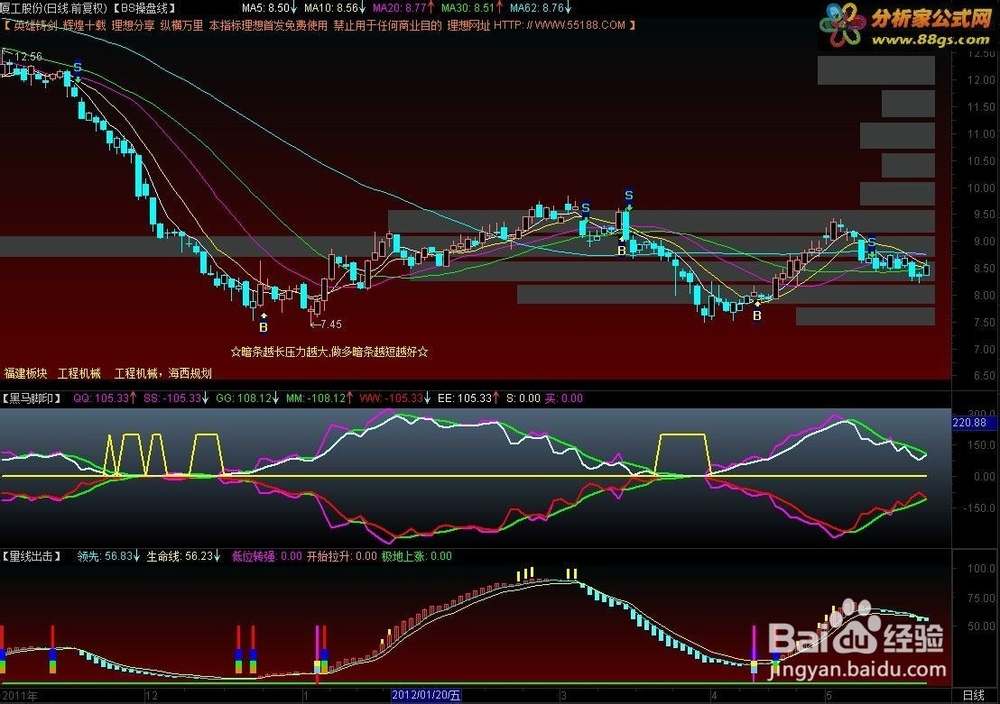Image resolution: width=1000 pixels, height=704 pixels.
Task: Click the MA10: 8.56 readout
Action: (x=335, y=8)
